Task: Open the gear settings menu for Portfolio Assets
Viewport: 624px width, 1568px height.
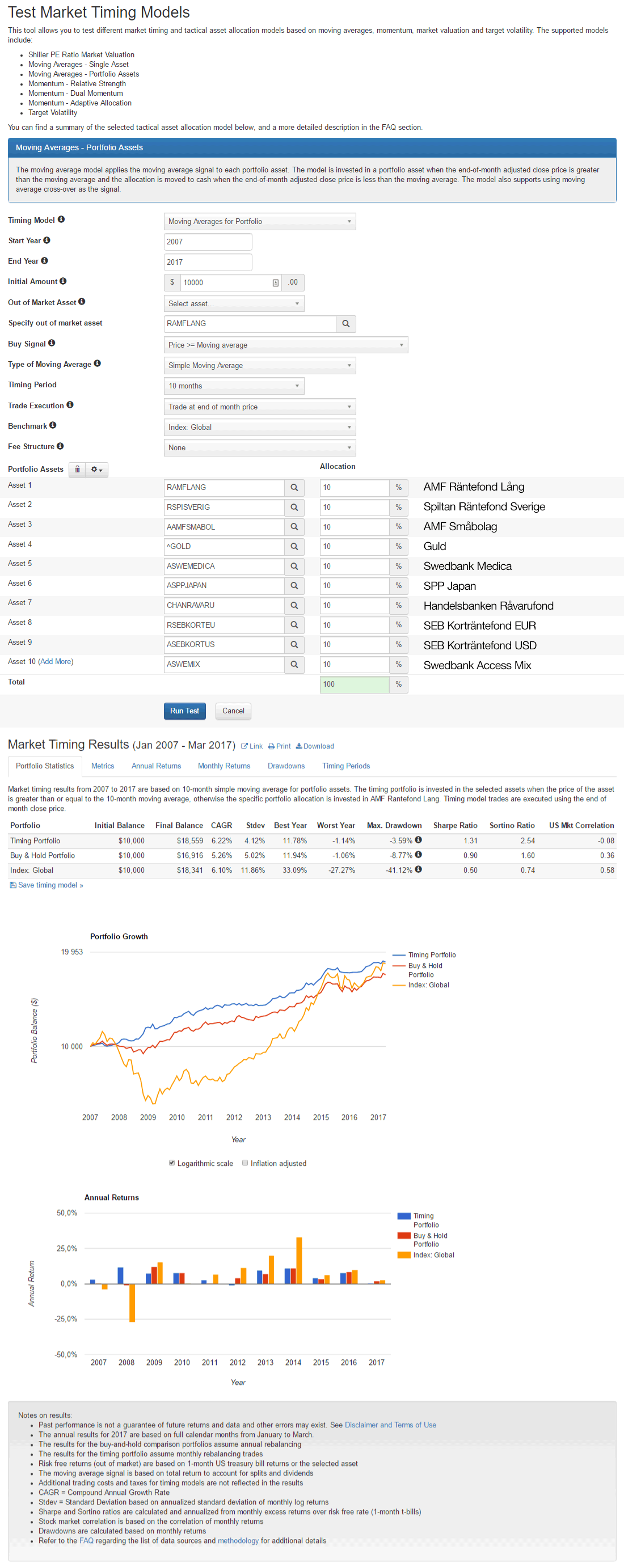Action: coord(97,470)
